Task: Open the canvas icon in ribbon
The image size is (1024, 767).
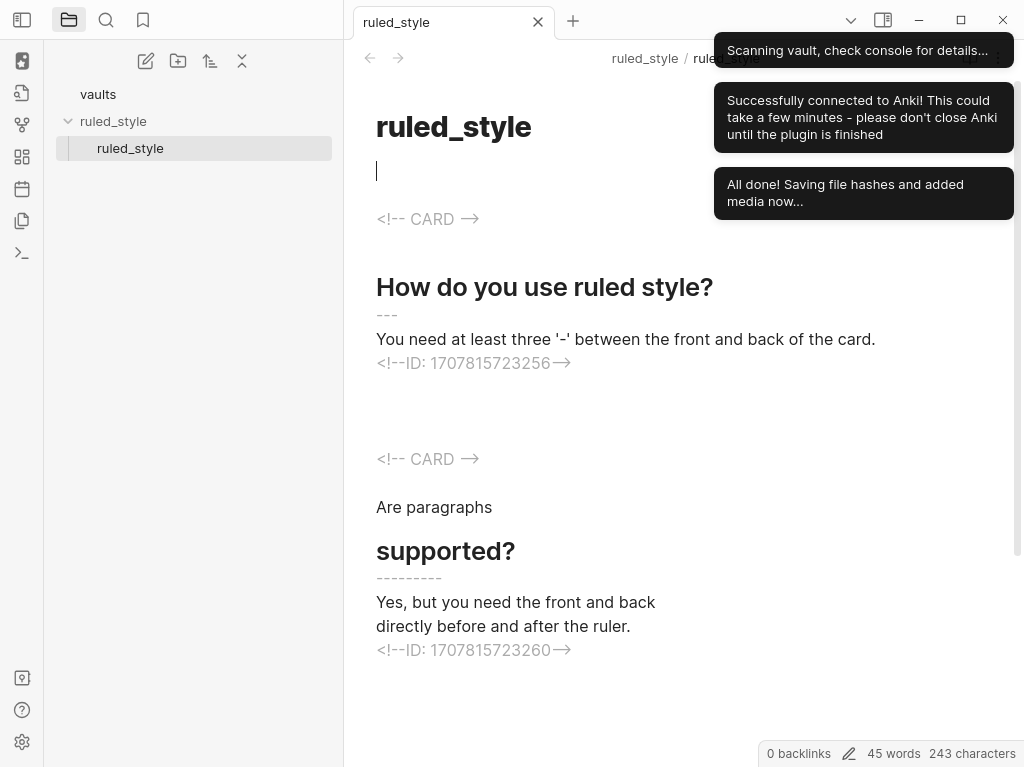Action: click(x=22, y=157)
